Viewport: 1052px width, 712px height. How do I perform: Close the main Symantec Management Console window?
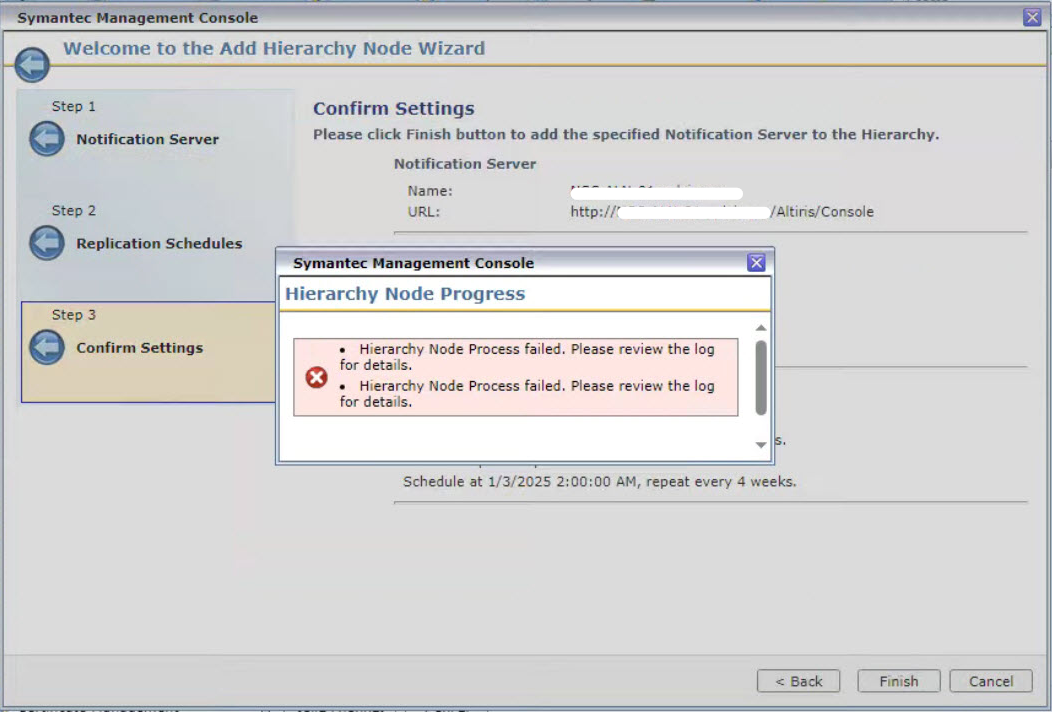(1032, 17)
